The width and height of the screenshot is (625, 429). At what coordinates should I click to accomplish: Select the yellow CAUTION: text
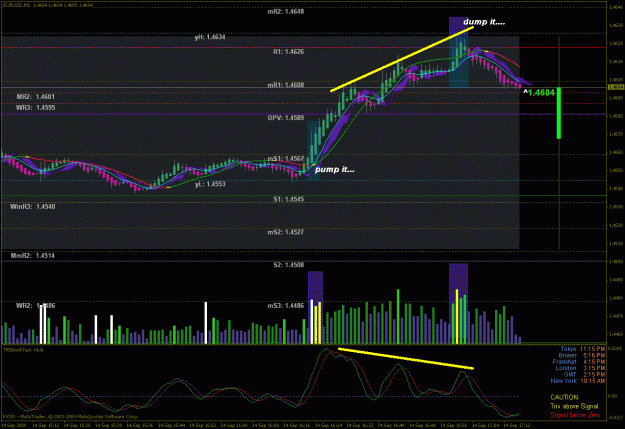pyautogui.click(x=565, y=398)
